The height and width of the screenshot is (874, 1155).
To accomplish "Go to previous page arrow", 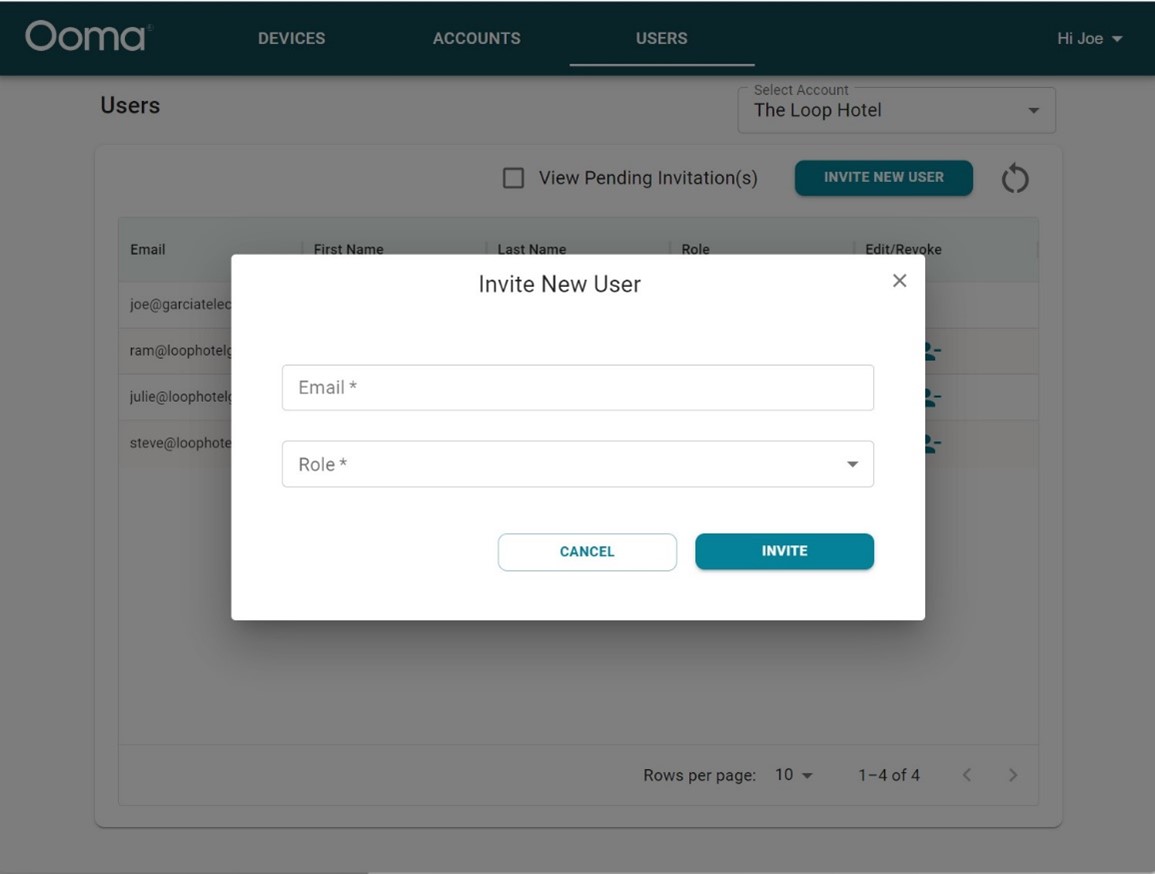I will click(x=967, y=775).
